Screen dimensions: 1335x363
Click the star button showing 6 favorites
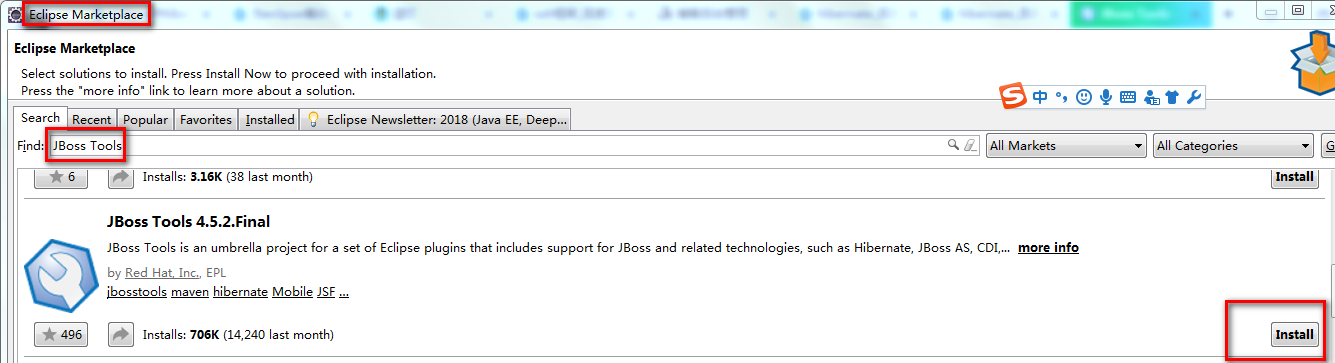[x=61, y=177]
